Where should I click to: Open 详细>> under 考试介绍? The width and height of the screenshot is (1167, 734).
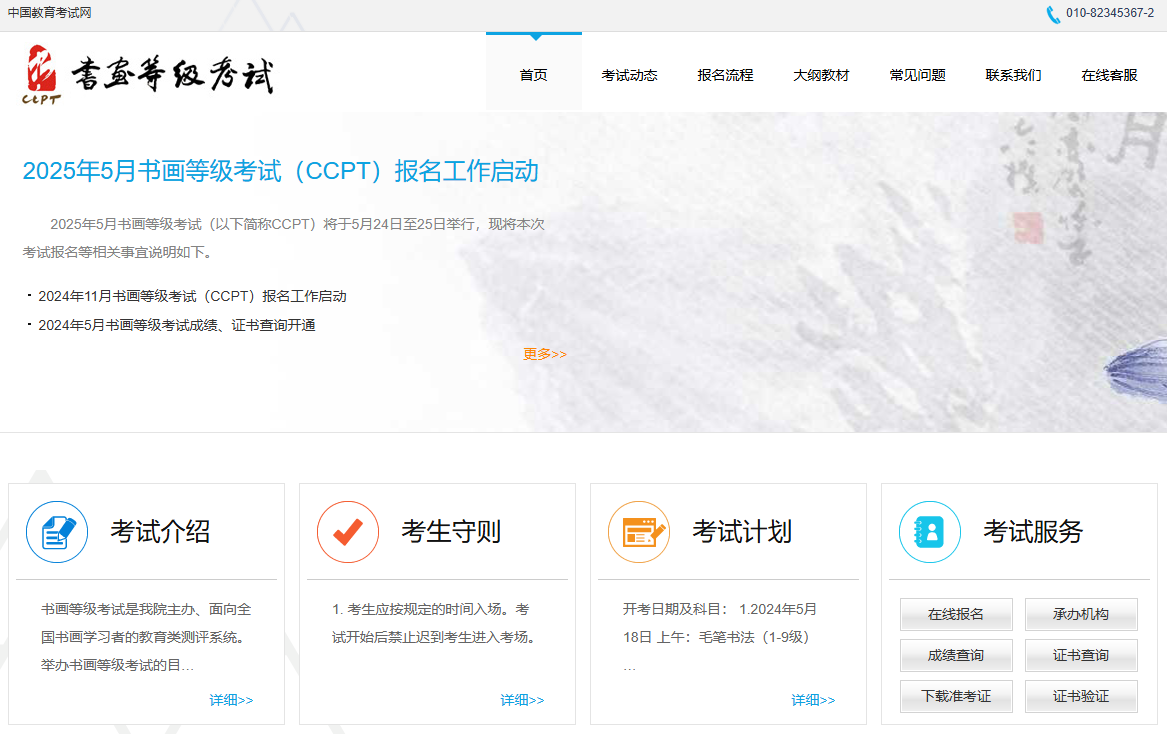[231, 700]
